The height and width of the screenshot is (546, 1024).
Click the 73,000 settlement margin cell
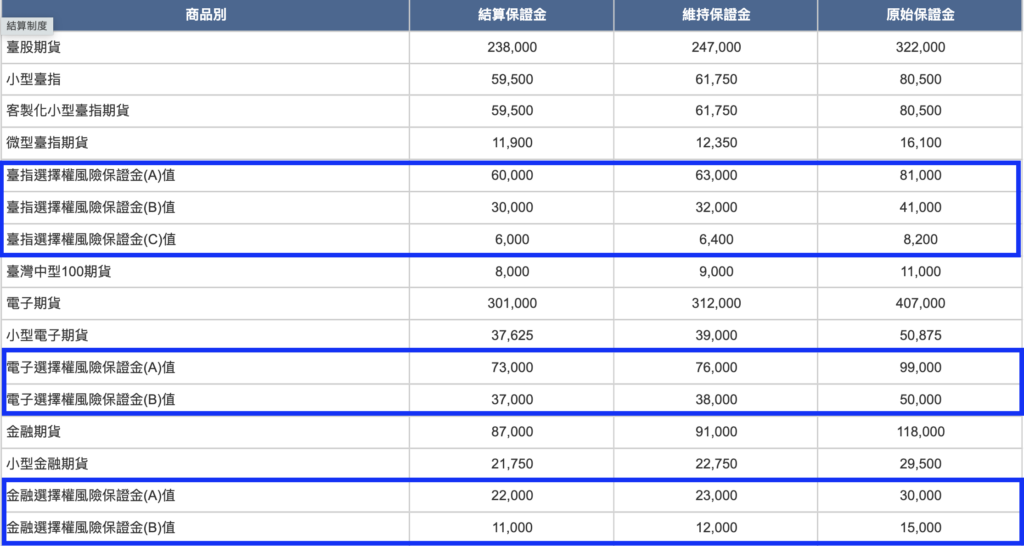pyautogui.click(x=511, y=368)
